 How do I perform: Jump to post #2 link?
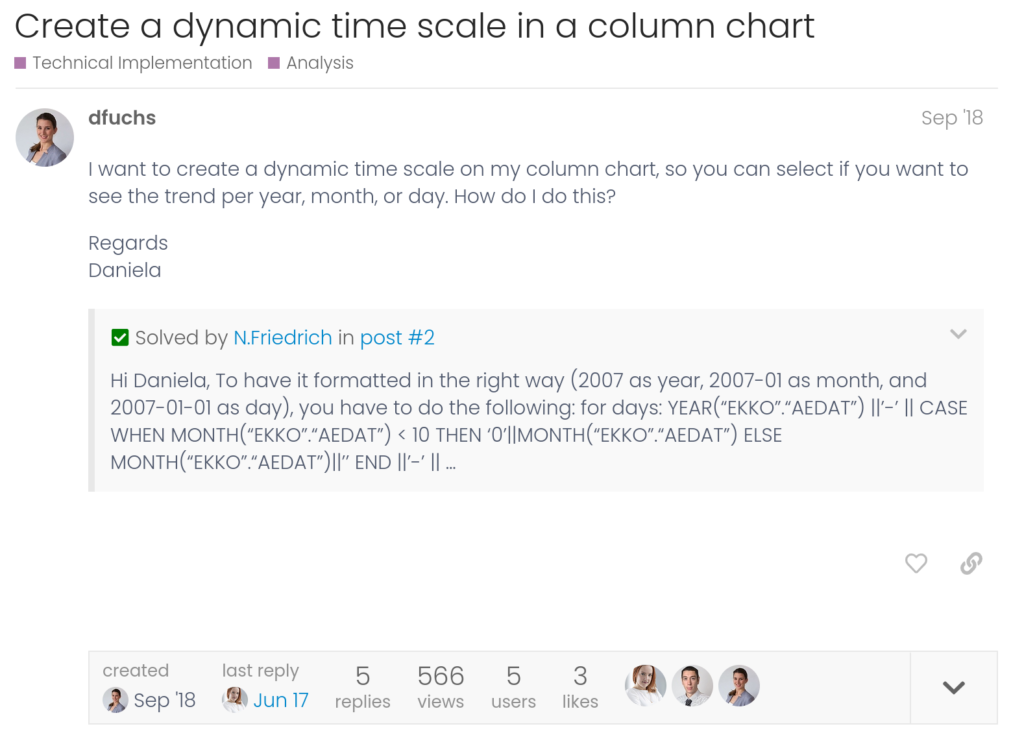pos(397,338)
